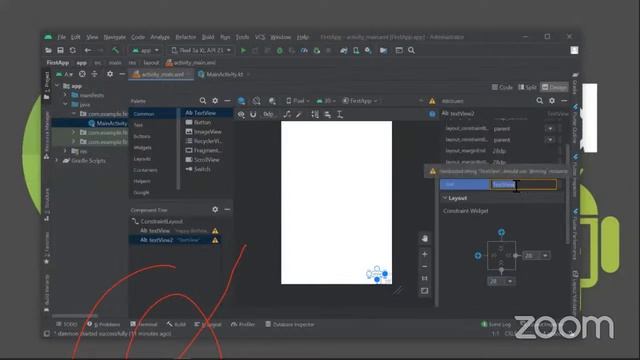The image size is (640, 360).
Task: Open the Refactor menu
Action: coord(186,37)
